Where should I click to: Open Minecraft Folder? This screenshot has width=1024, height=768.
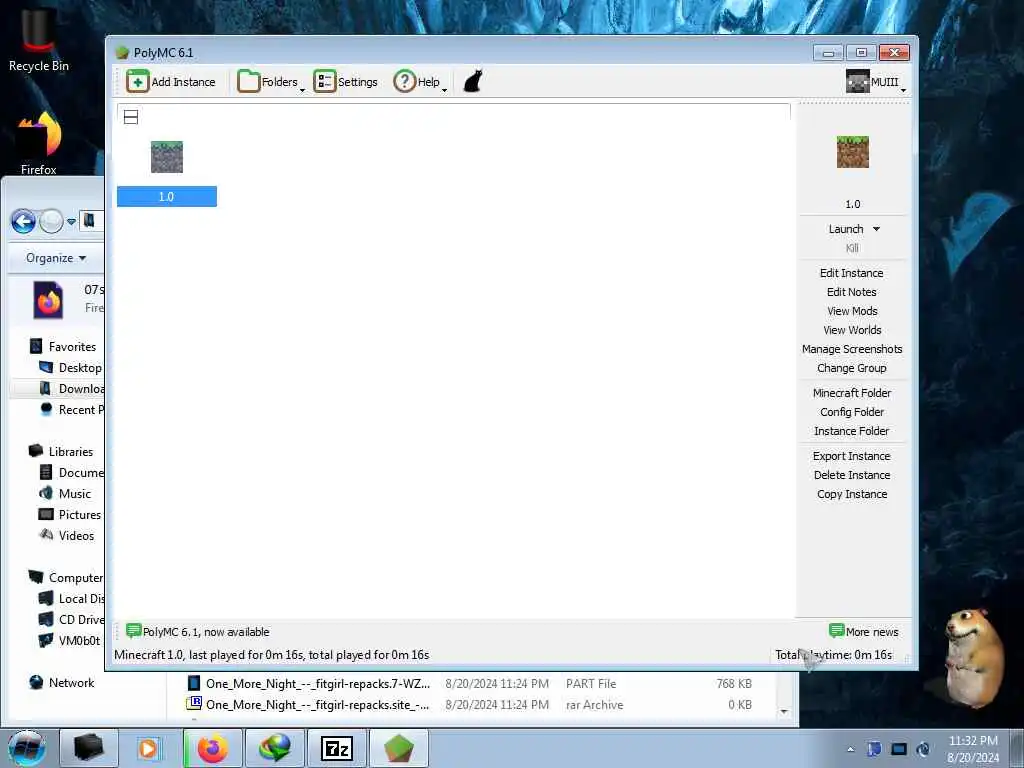pyautogui.click(x=852, y=393)
